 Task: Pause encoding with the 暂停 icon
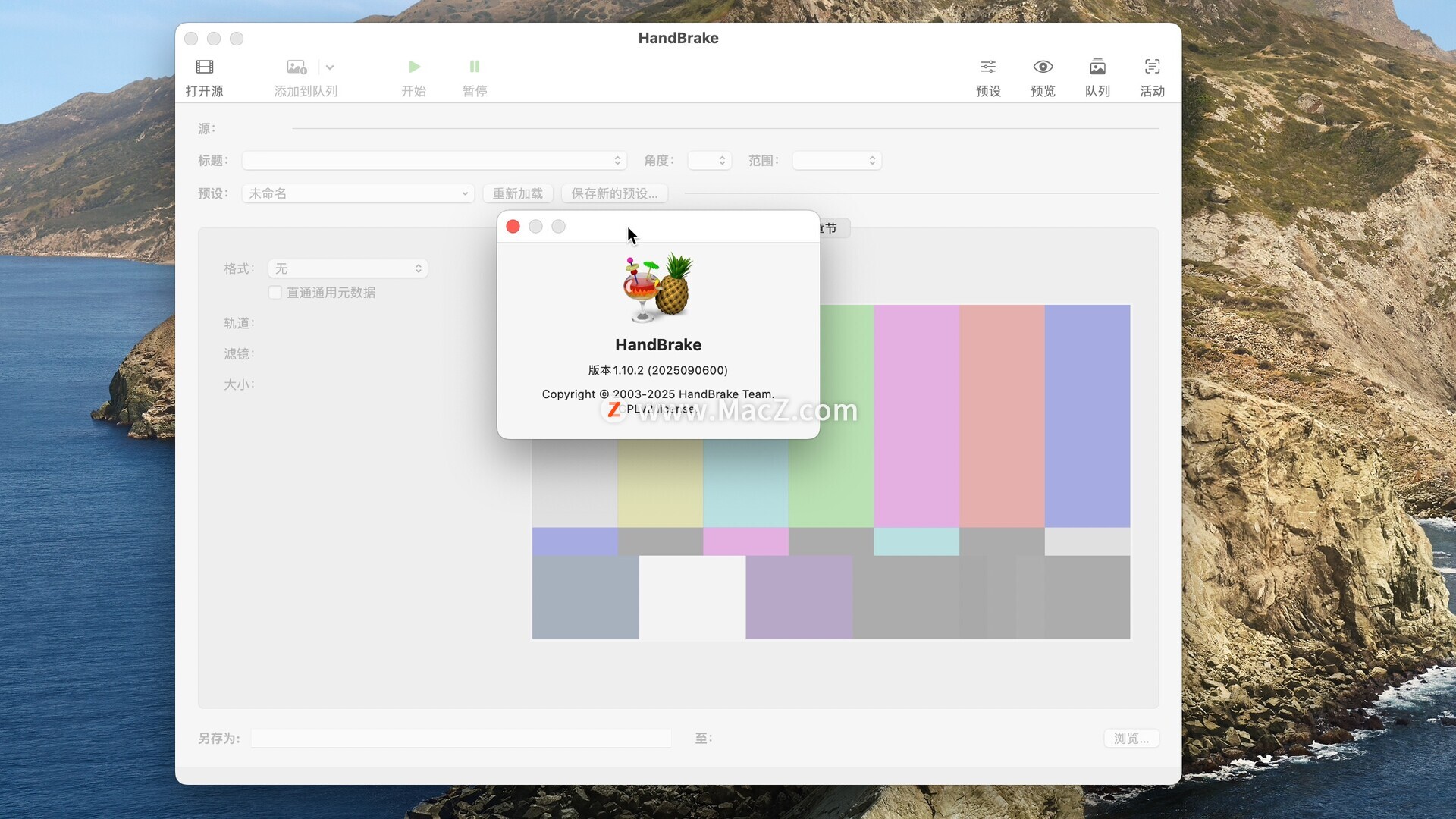(475, 67)
